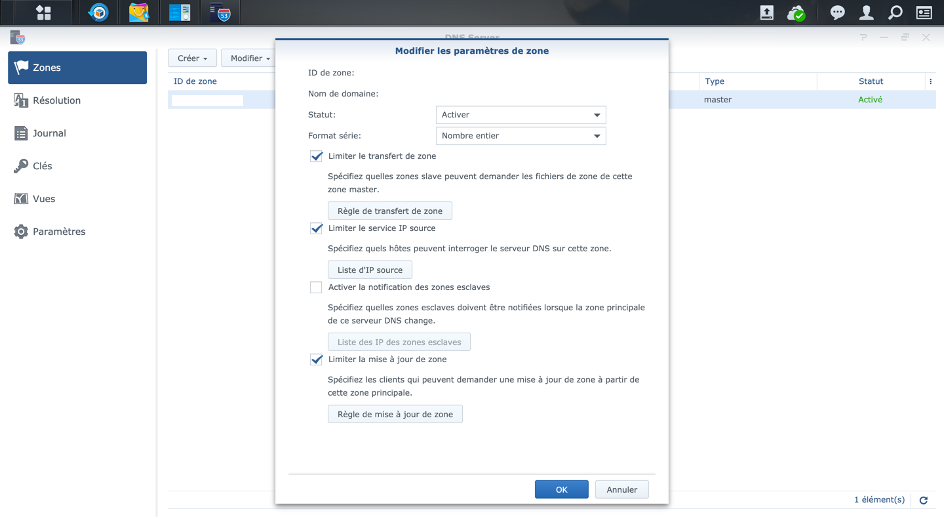Expand the Créer dropdown button
Image resolution: width=945 pixels, height=518 pixels.
tap(192, 58)
